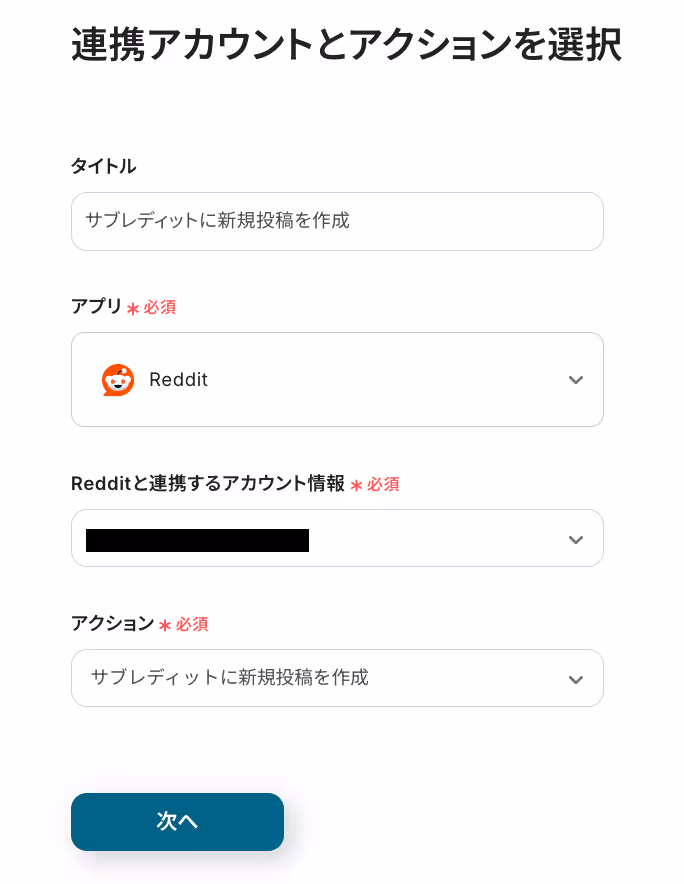Open the Reddit account dropdown chevron
Screen dimensions: 684x884
(x=575, y=540)
